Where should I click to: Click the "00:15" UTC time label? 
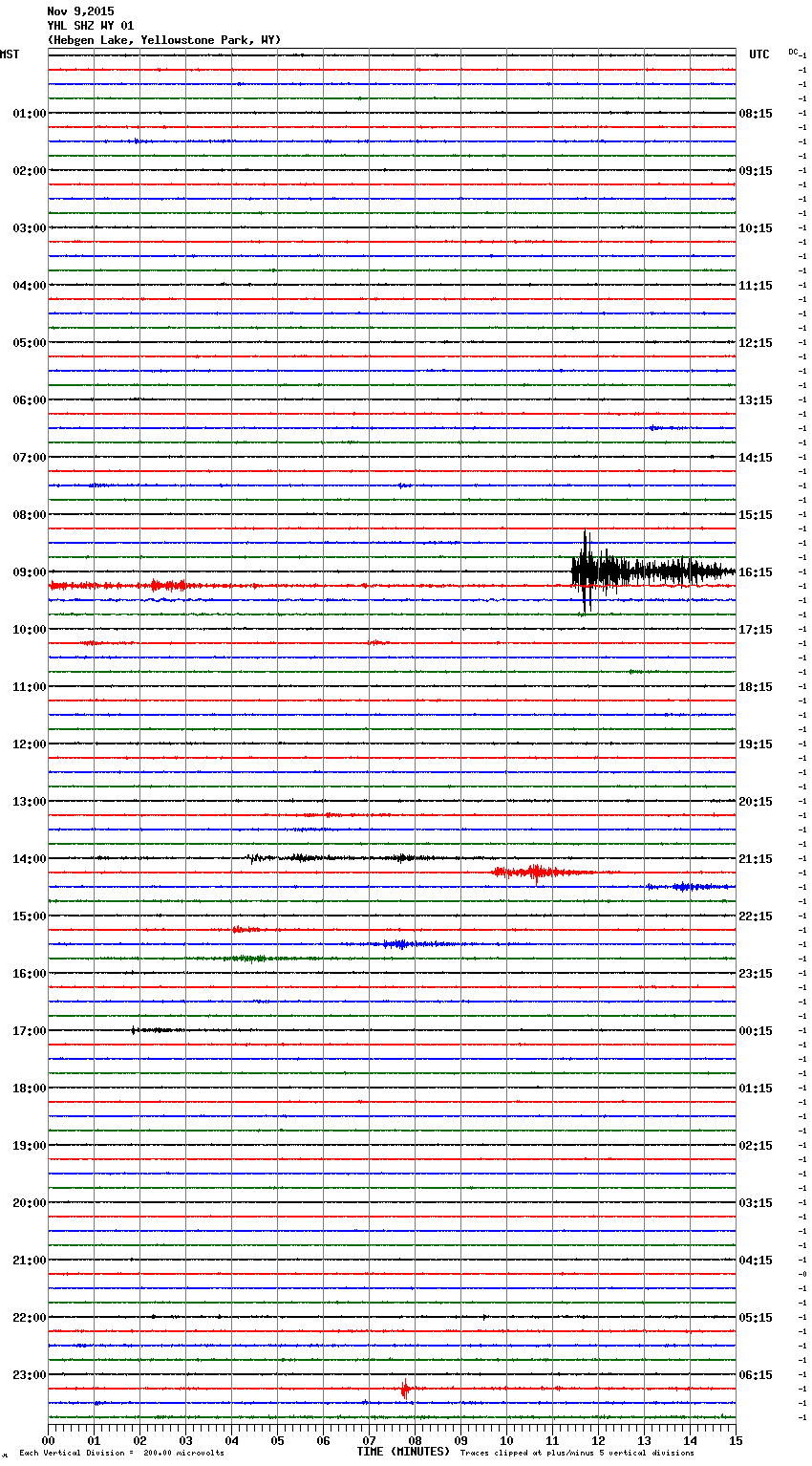(x=756, y=1031)
